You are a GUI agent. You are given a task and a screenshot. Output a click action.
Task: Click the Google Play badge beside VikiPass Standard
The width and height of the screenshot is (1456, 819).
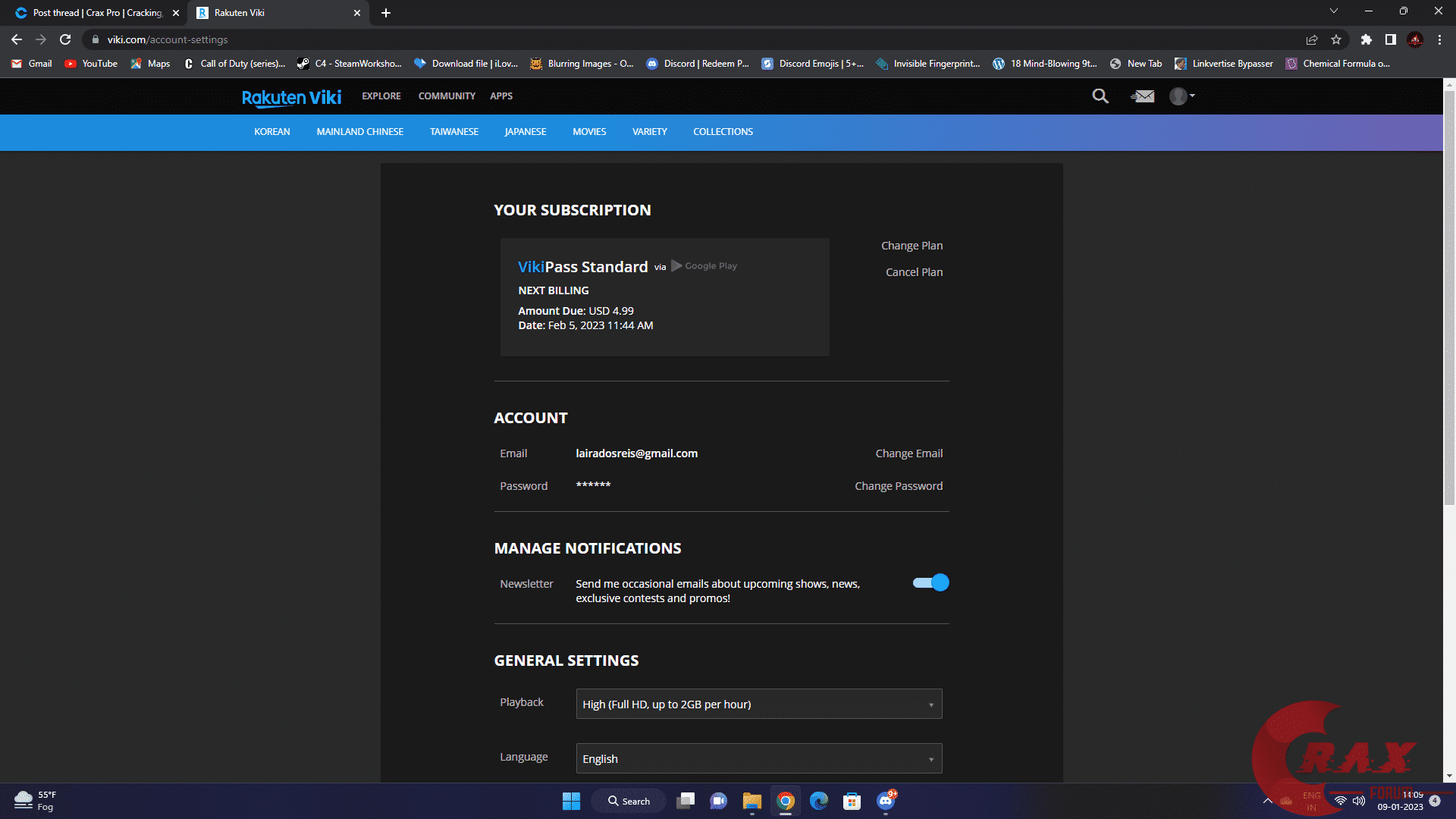tap(703, 266)
